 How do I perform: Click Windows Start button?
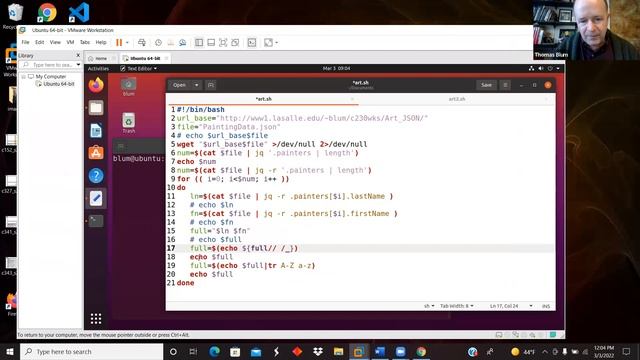10,351
